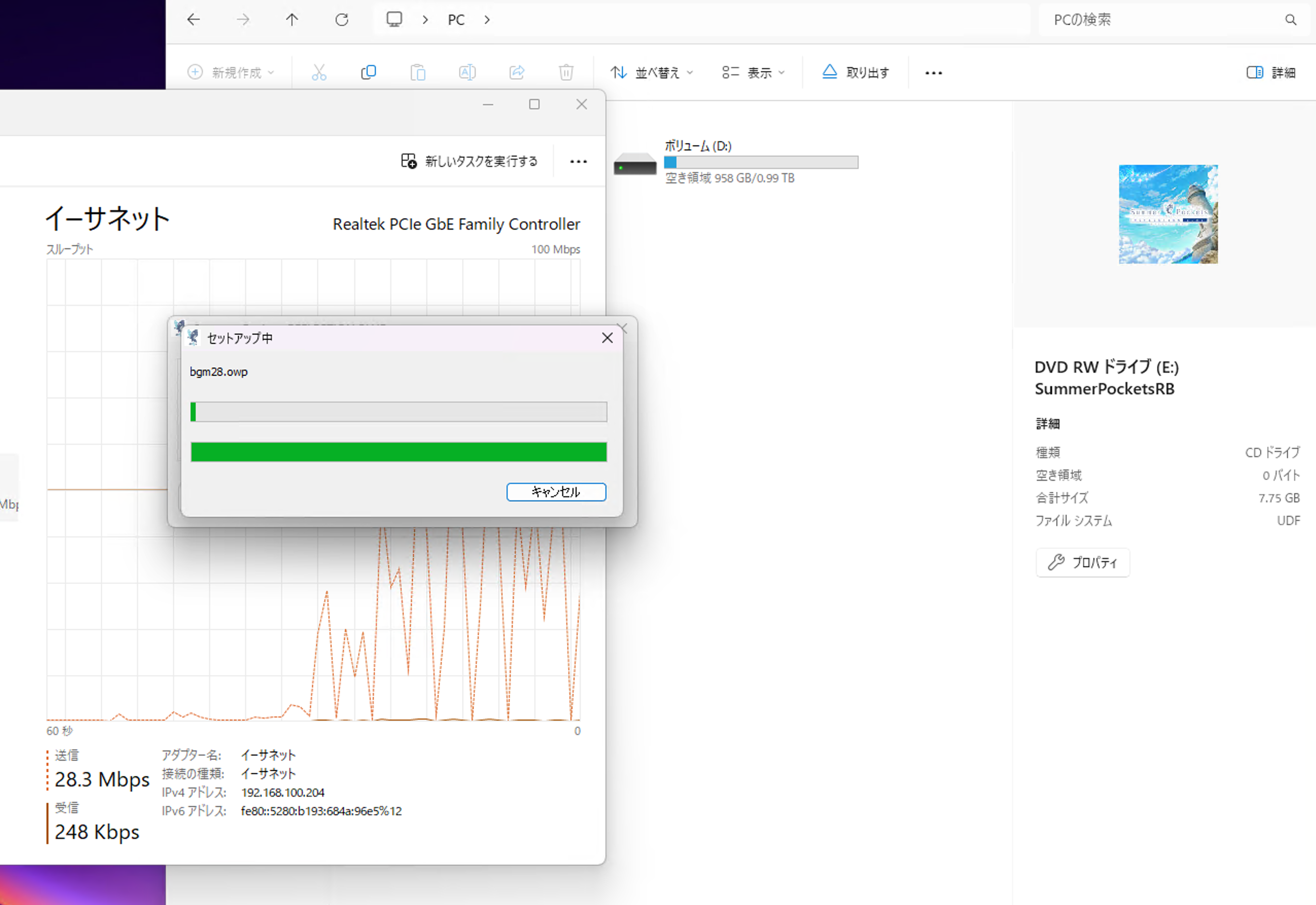1316x905 pixels.
Task: Click 新しいタスクを実行する run new task
Action: 470,162
